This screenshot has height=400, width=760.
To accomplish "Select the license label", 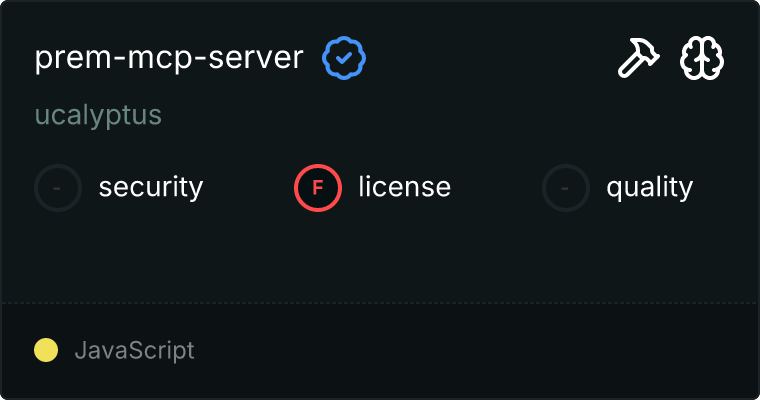I will pos(404,187).
